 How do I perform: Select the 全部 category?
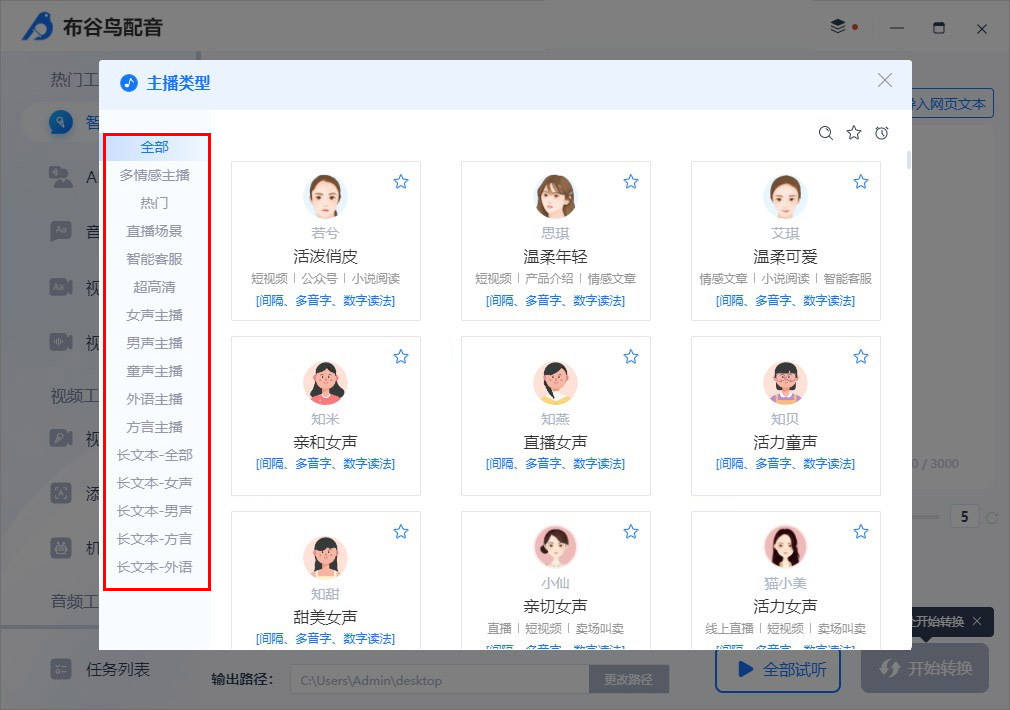[154, 146]
